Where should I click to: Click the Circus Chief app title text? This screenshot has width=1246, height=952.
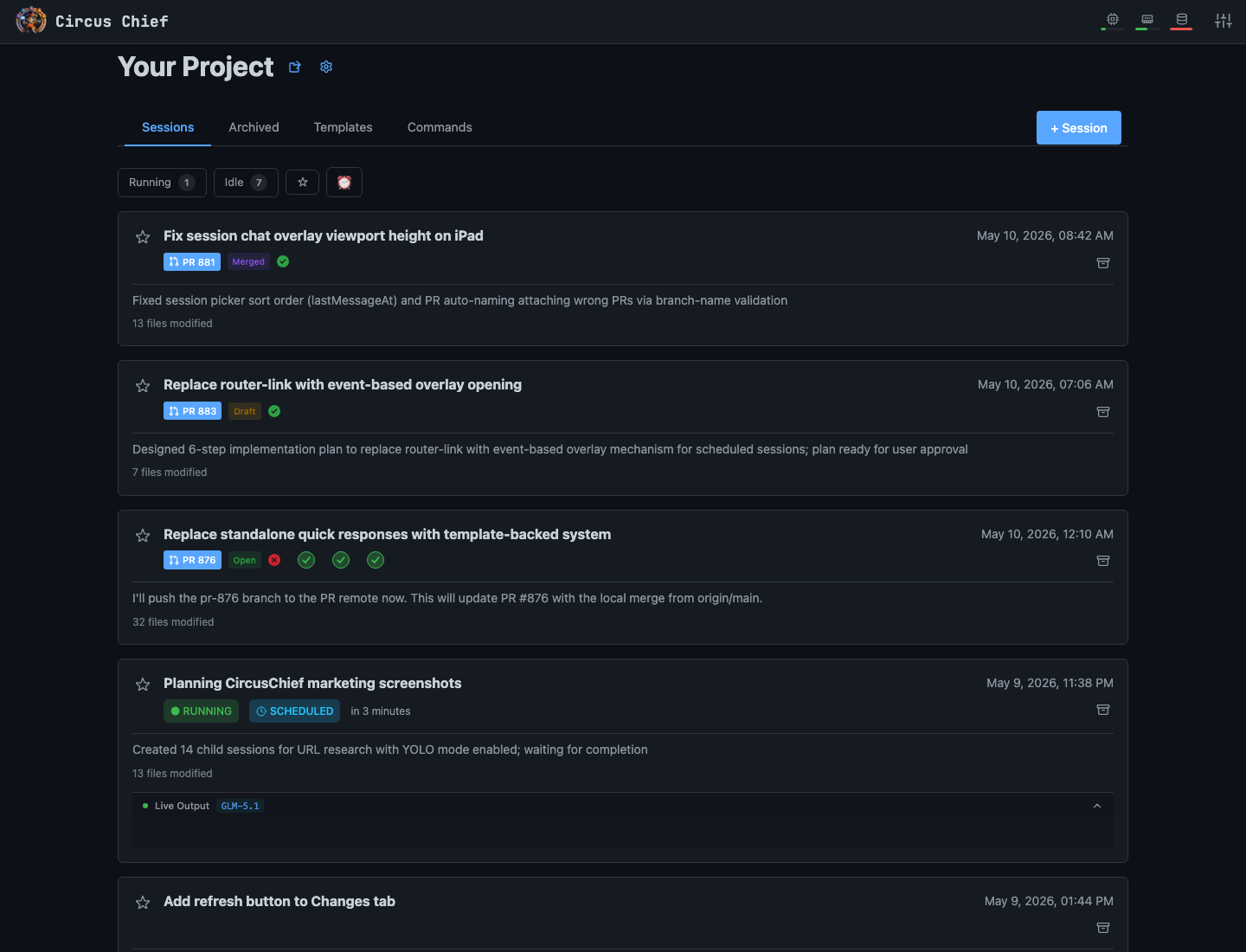tap(112, 21)
